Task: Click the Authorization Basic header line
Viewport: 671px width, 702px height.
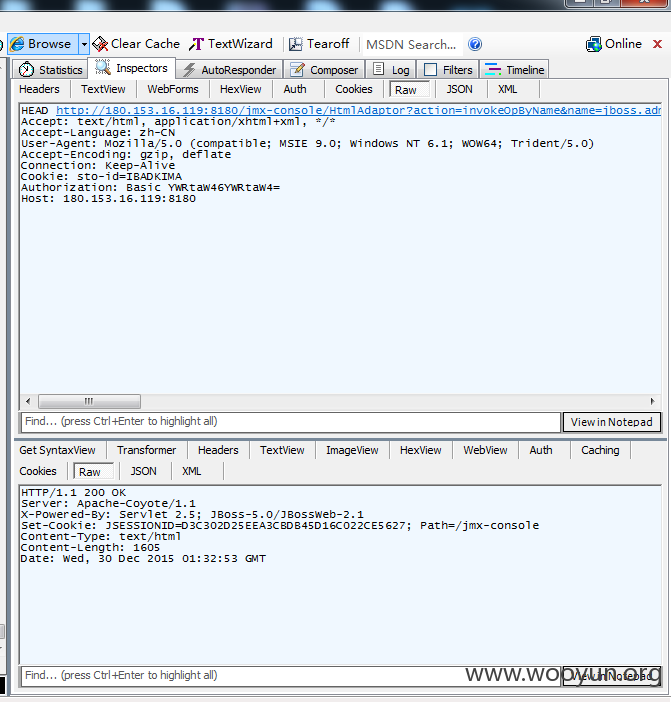Action: [150, 188]
